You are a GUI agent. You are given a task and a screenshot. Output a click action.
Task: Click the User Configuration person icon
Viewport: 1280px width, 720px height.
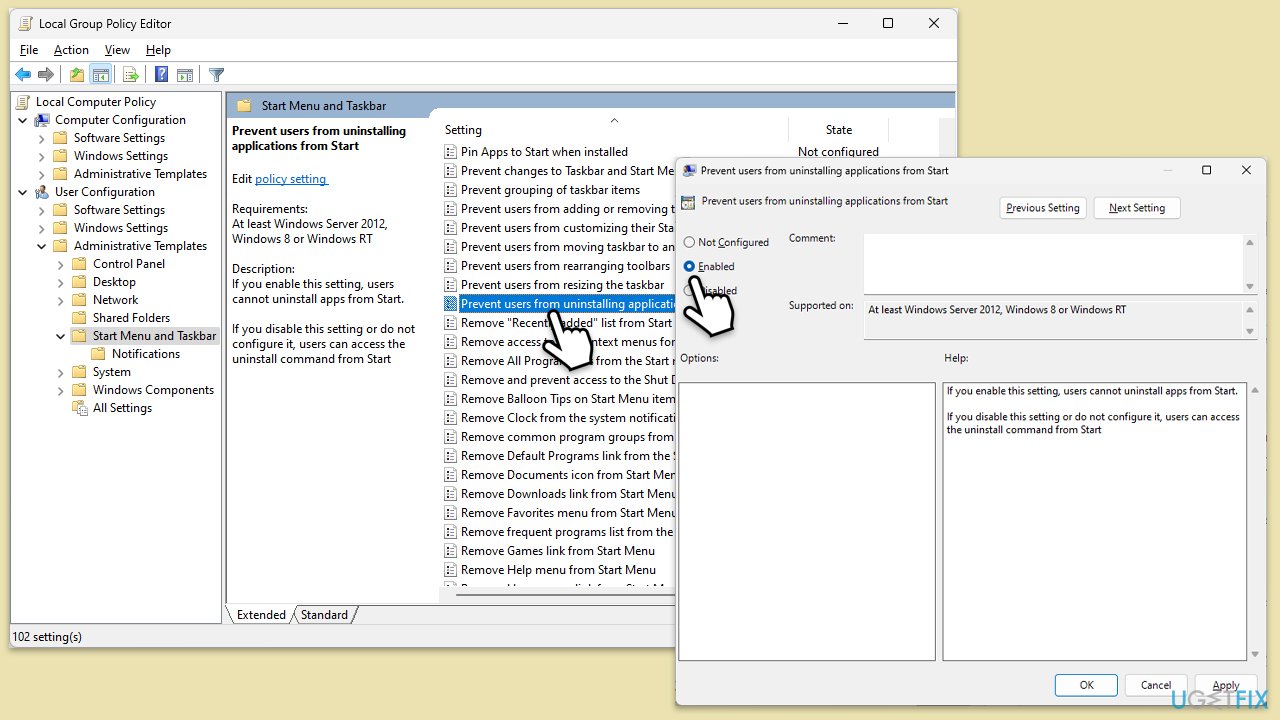(x=42, y=192)
